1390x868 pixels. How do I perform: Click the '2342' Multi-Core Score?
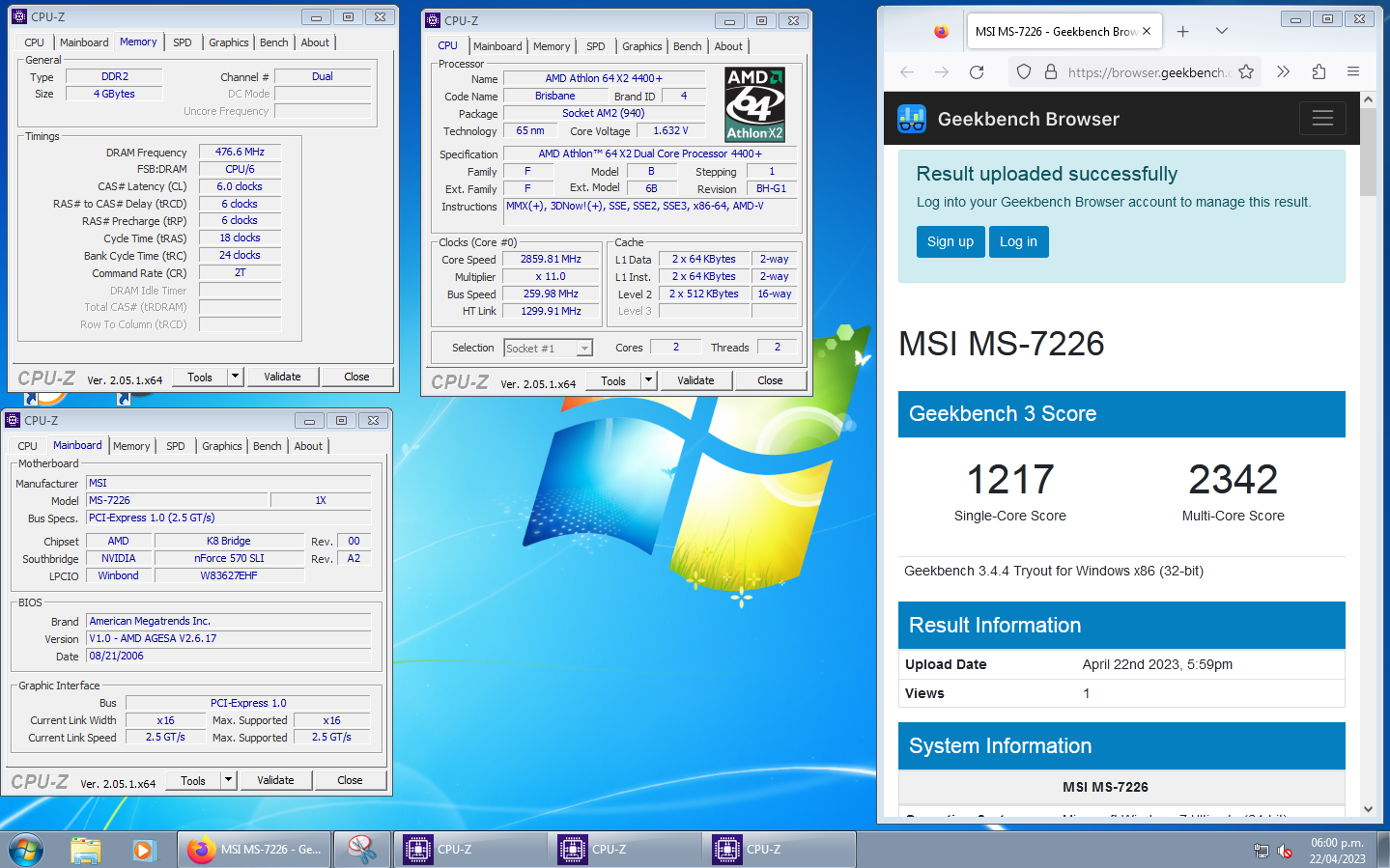[1234, 480]
